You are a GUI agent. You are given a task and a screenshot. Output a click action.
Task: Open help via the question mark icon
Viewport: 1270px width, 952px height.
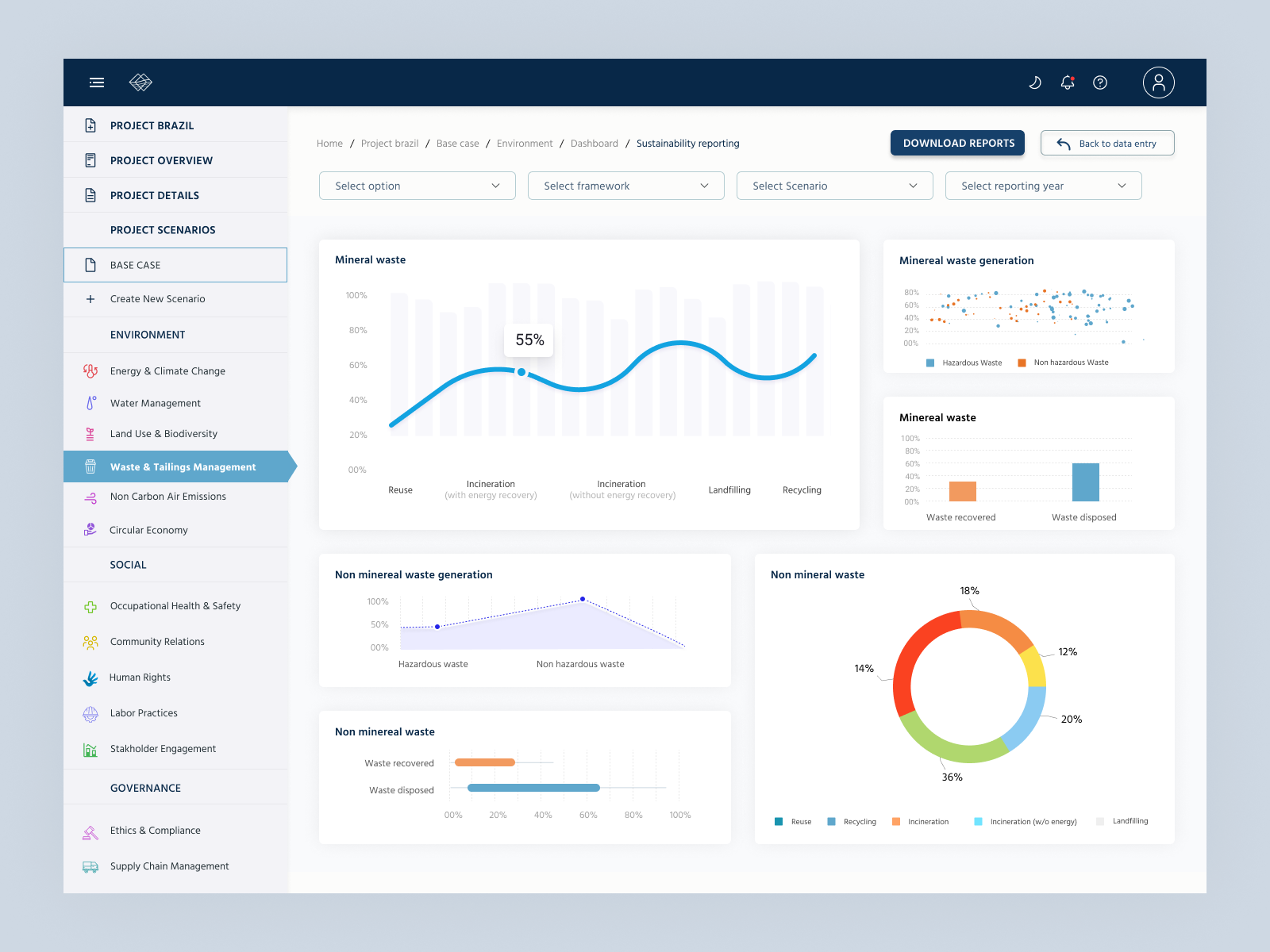pyautogui.click(x=1100, y=82)
